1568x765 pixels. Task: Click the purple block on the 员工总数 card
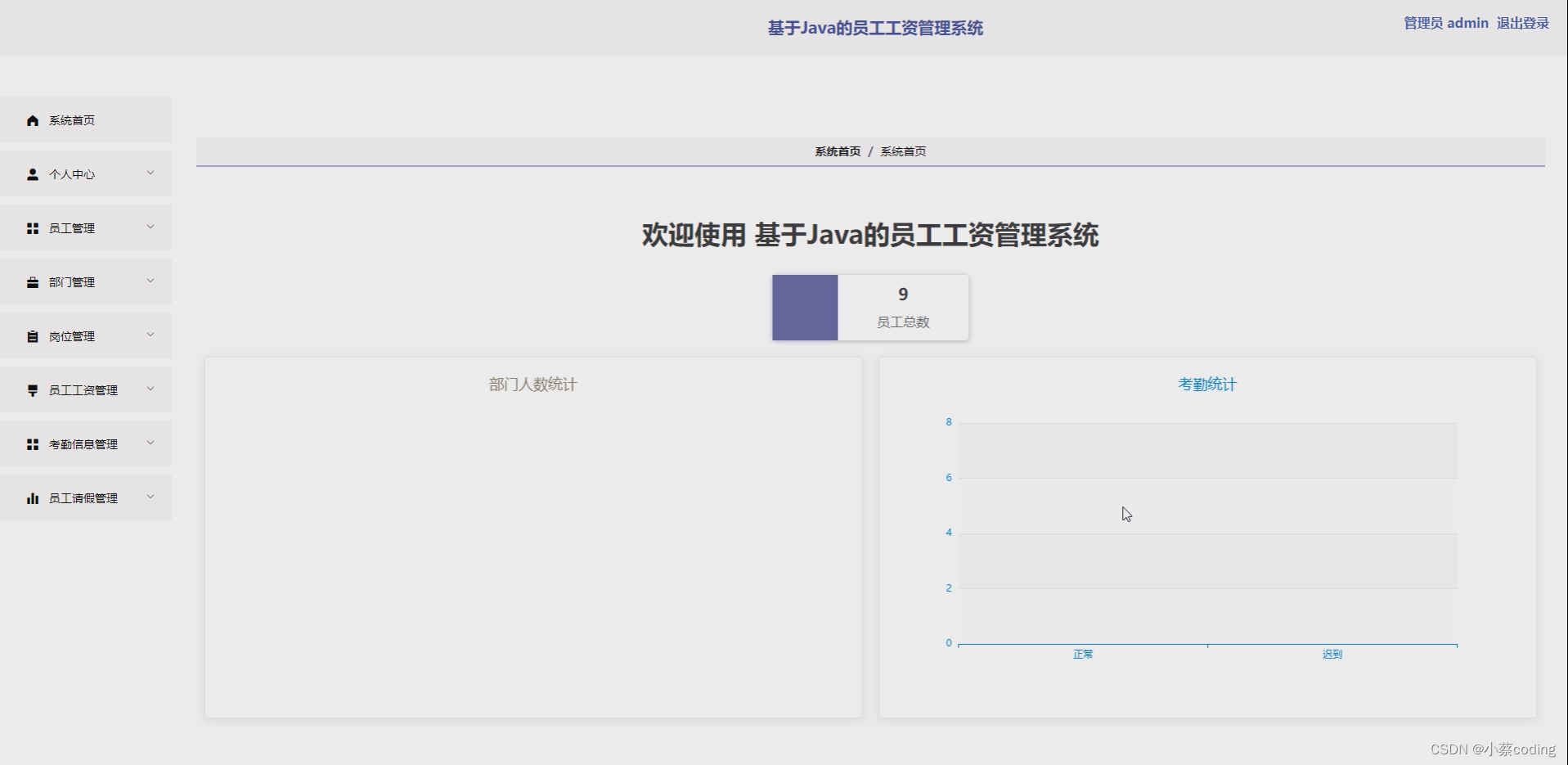pos(805,308)
